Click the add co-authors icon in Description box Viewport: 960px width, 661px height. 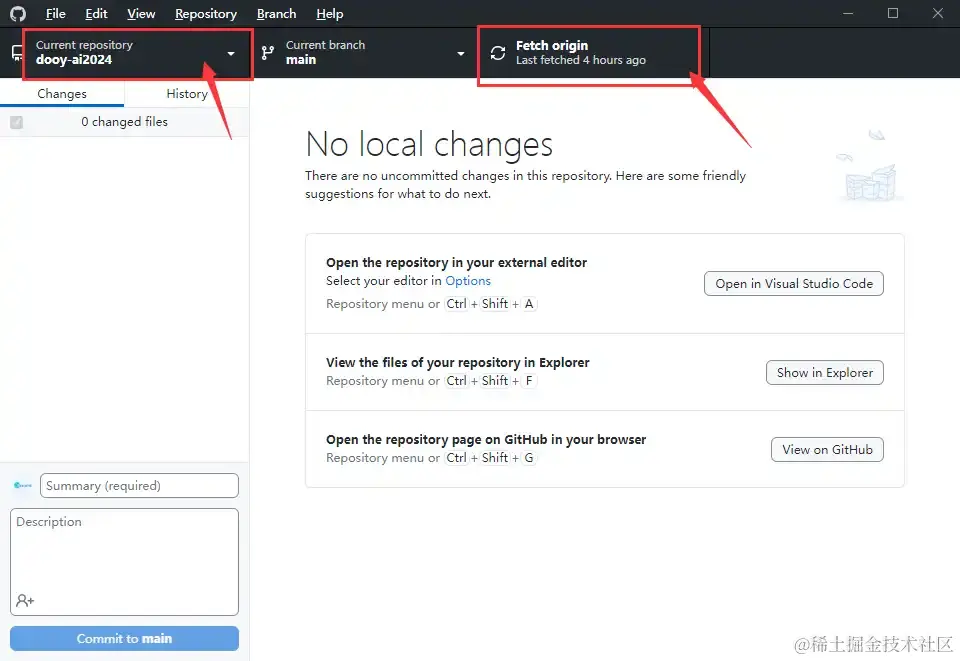click(x=25, y=600)
